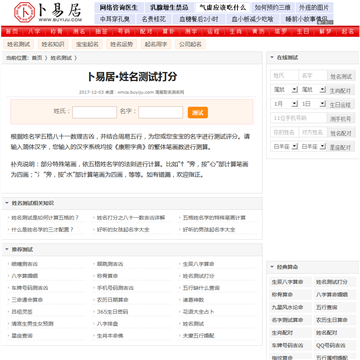Open the 五行缺什么查询 link

tap(201, 288)
